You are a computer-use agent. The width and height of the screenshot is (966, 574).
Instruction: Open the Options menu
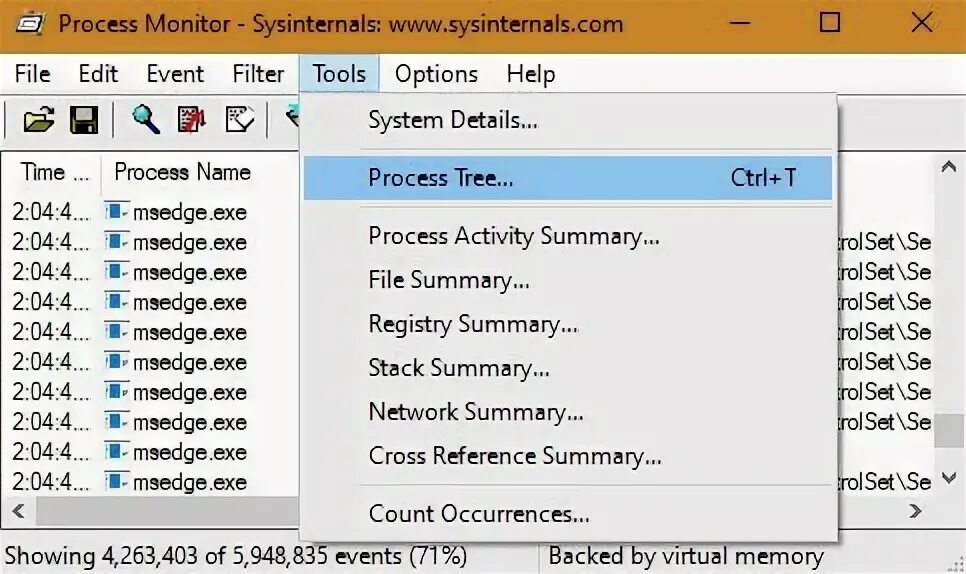pyautogui.click(x=436, y=74)
